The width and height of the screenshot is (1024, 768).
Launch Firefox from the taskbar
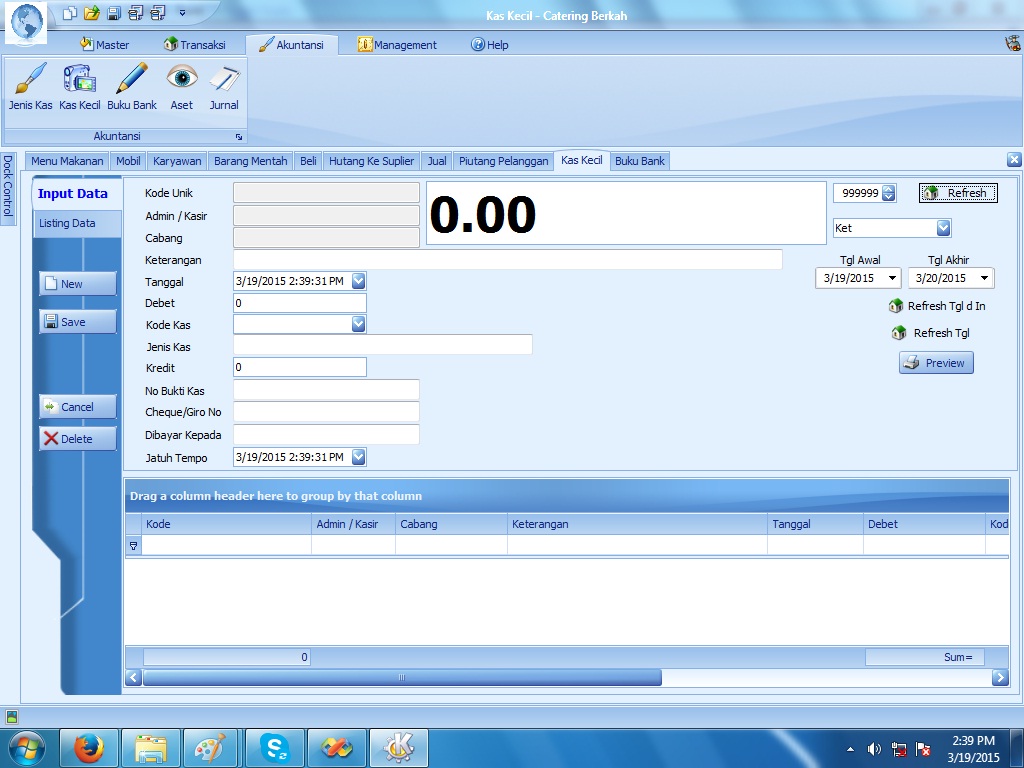point(89,747)
